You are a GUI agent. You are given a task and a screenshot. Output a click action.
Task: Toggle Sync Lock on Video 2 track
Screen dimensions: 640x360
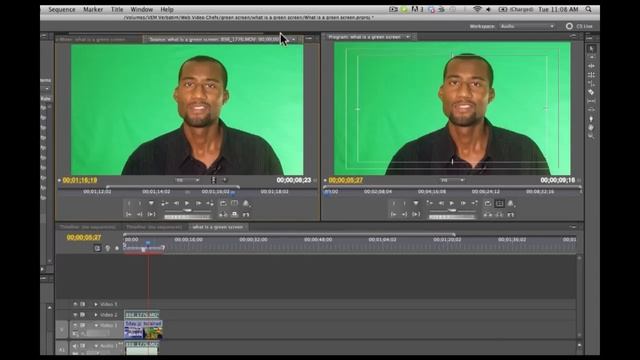pyautogui.click(x=83, y=315)
